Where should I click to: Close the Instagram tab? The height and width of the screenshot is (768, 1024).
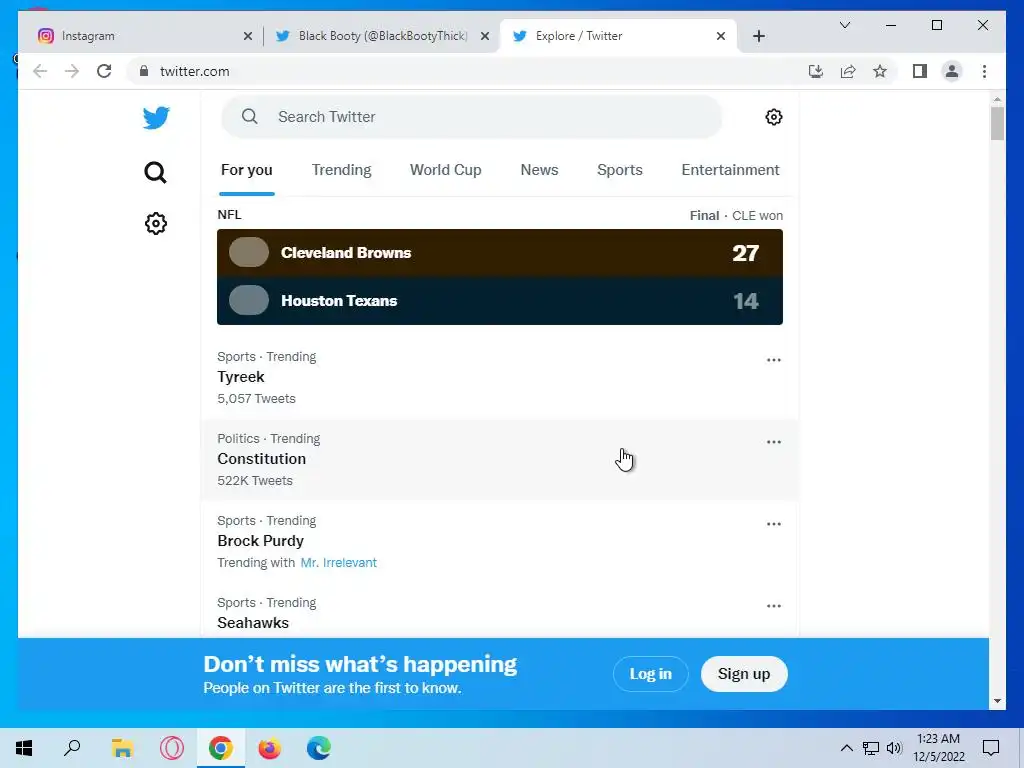pos(248,36)
